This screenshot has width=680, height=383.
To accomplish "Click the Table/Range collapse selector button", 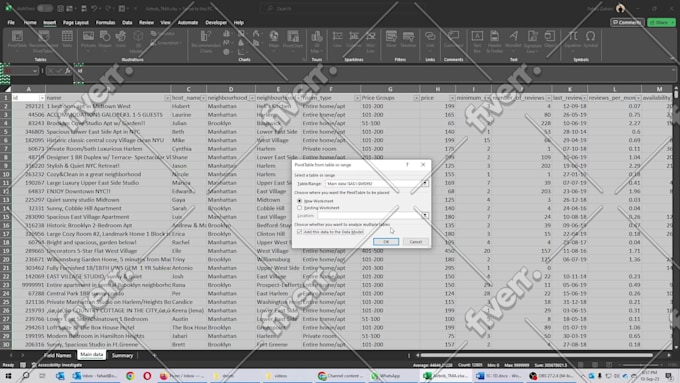I will pyautogui.click(x=425, y=183).
